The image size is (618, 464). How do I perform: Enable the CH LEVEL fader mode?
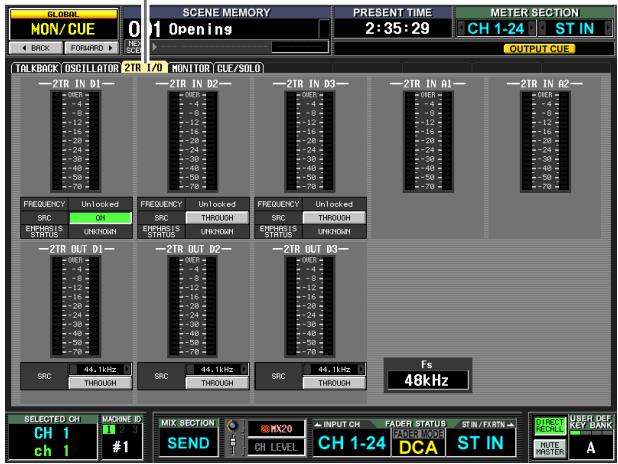(276, 447)
